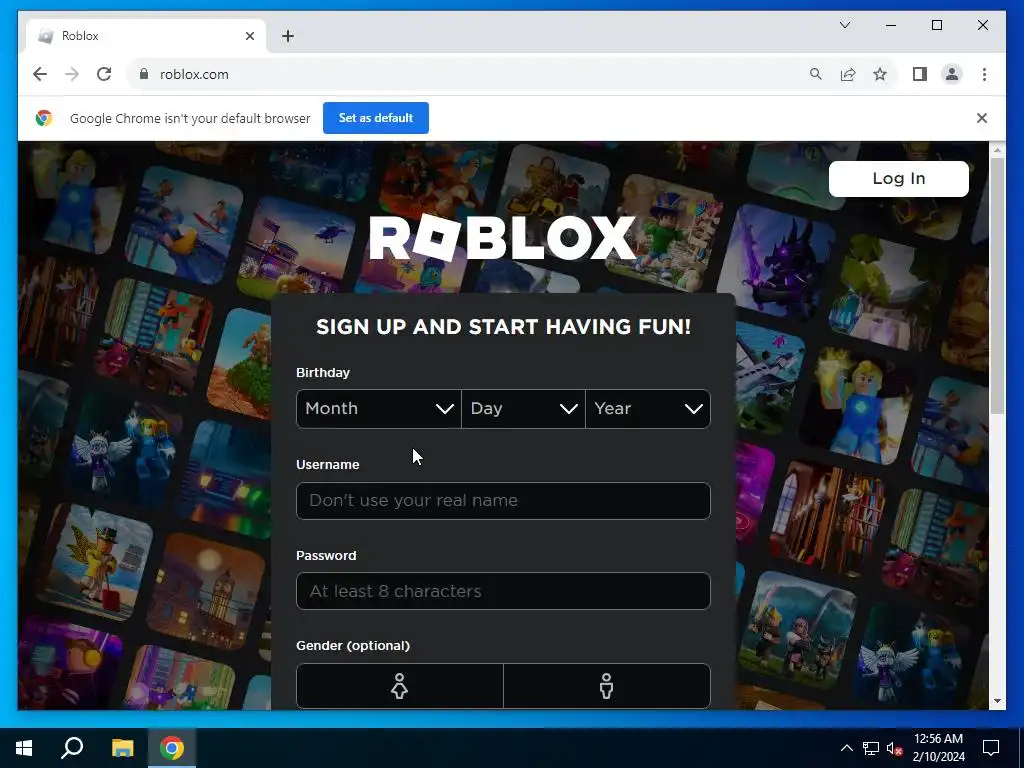Dismiss the default browser notification bar
Viewport: 1024px width, 768px height.
(982, 118)
